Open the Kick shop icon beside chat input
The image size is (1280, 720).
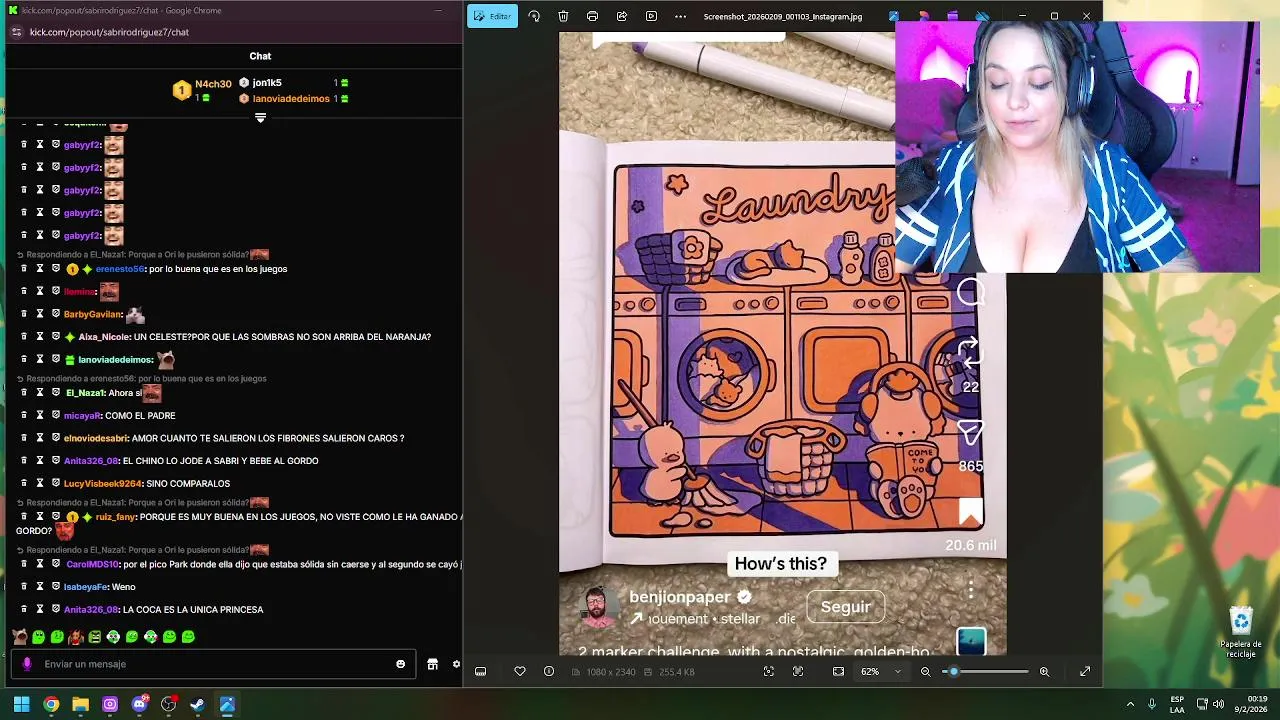[432, 664]
